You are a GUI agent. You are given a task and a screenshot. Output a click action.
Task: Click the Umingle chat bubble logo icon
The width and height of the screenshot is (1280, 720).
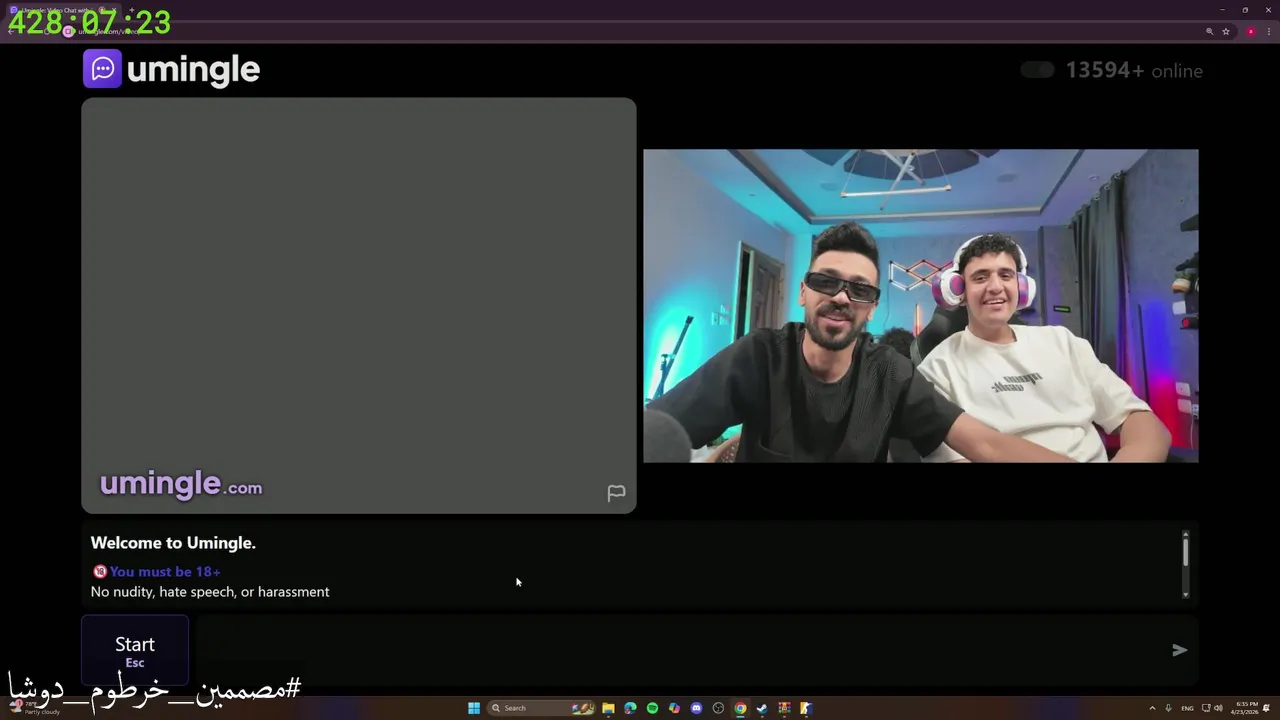tap(102, 69)
